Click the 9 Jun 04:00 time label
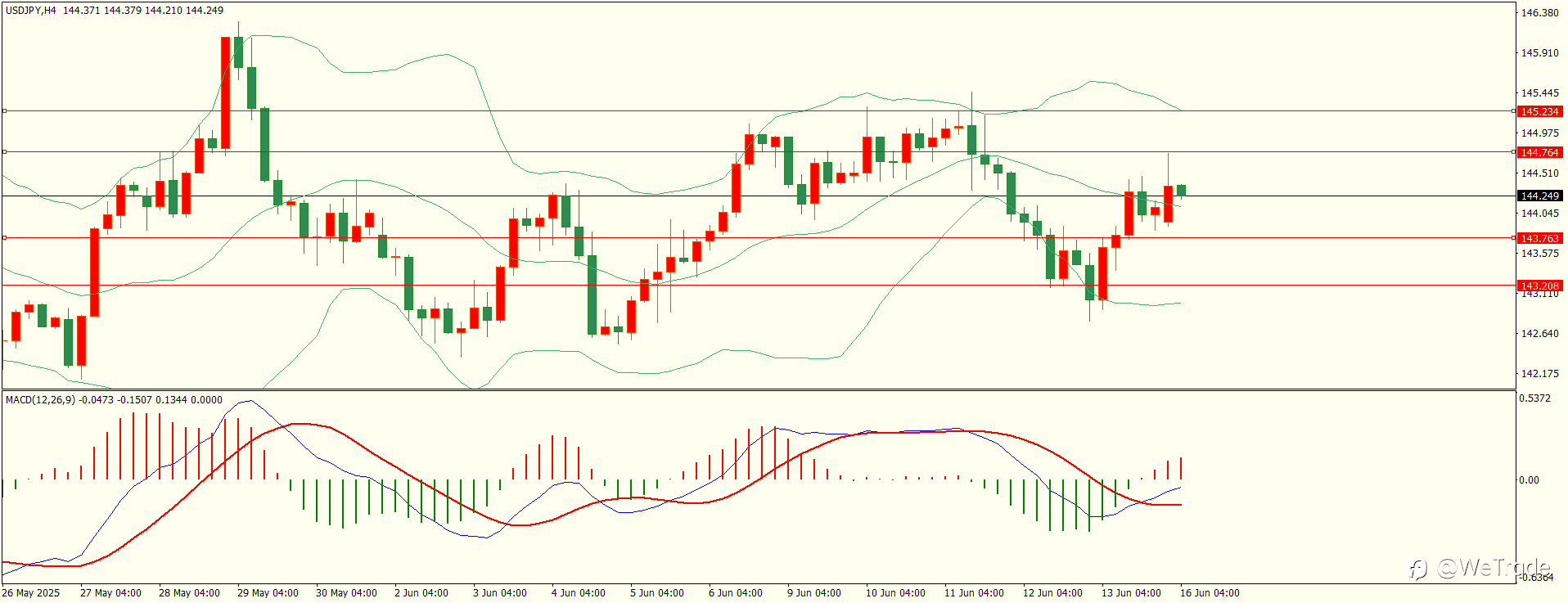This screenshot has width=1568, height=603. coord(813,592)
